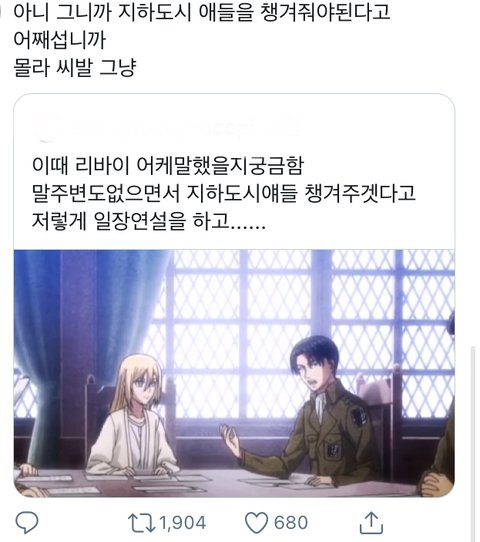Viewport: 480px width, 542px height.
Task: Click the tweet line 어째섭니까
Action: pyautogui.click(x=59, y=40)
